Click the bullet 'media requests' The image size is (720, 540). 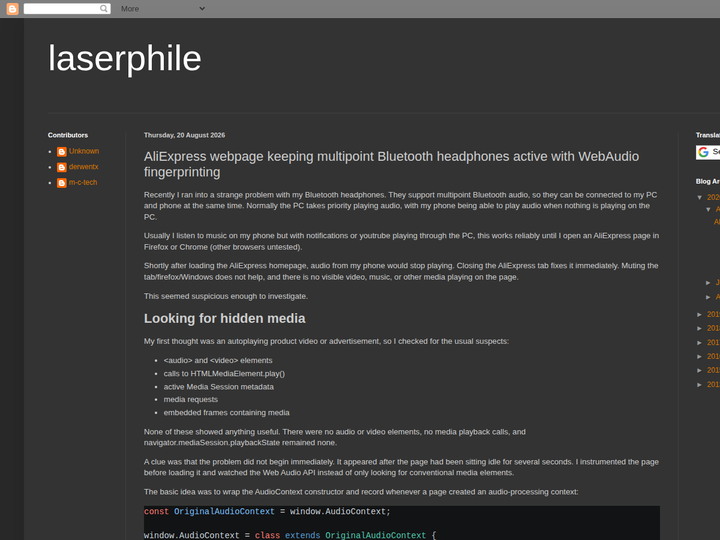coord(191,399)
